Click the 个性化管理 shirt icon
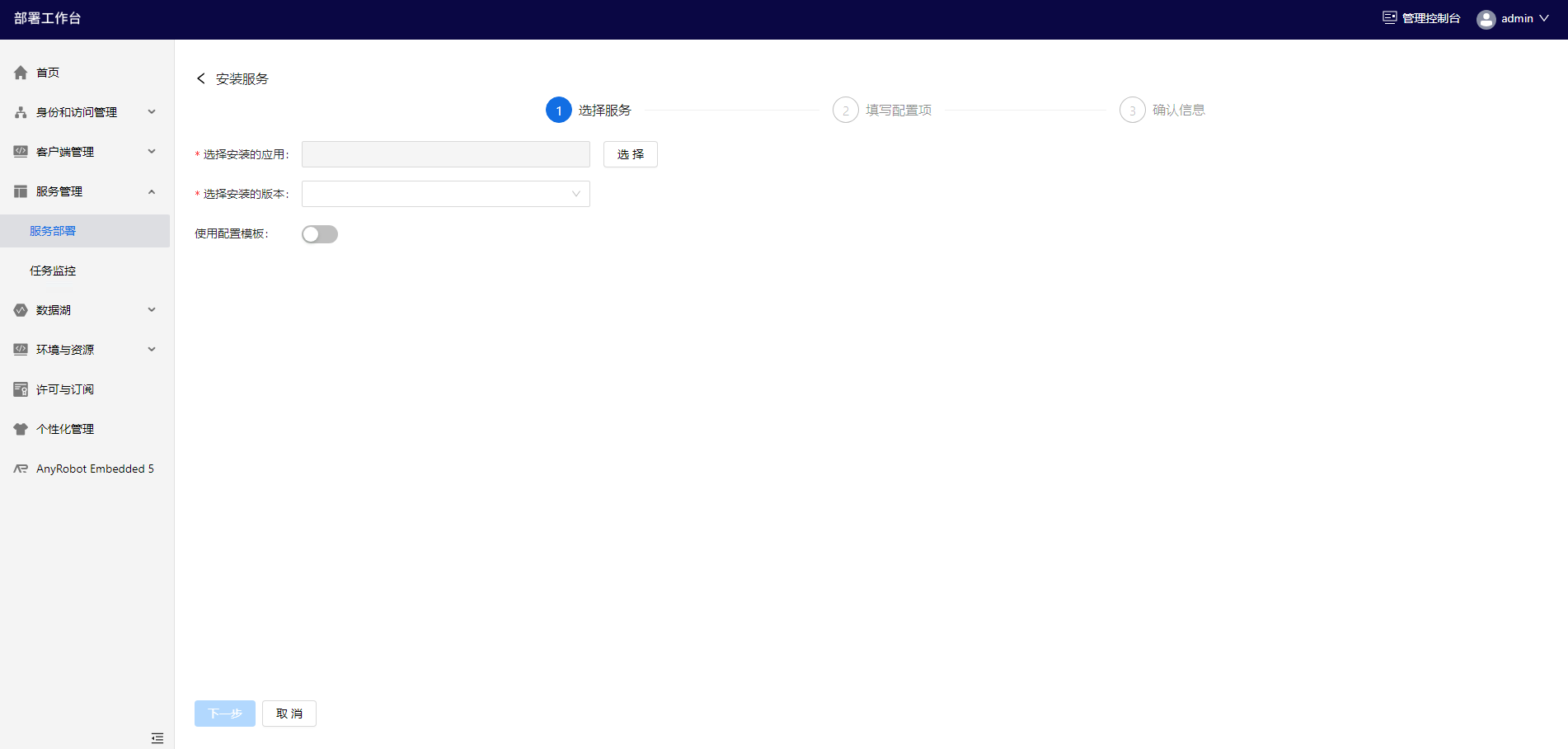Image resolution: width=1568 pixels, height=749 pixels. 21,429
